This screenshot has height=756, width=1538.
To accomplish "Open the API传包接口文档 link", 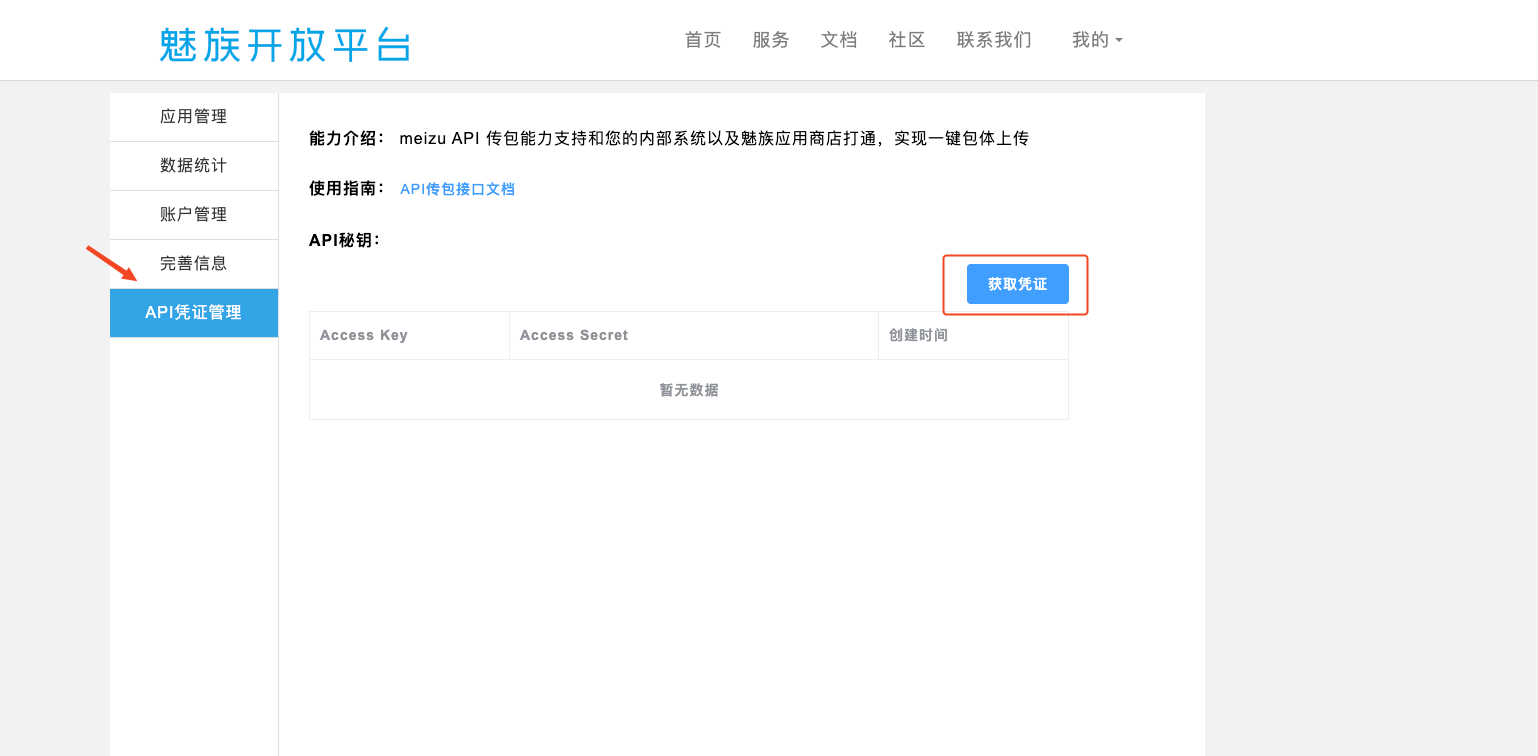I will click(x=457, y=189).
